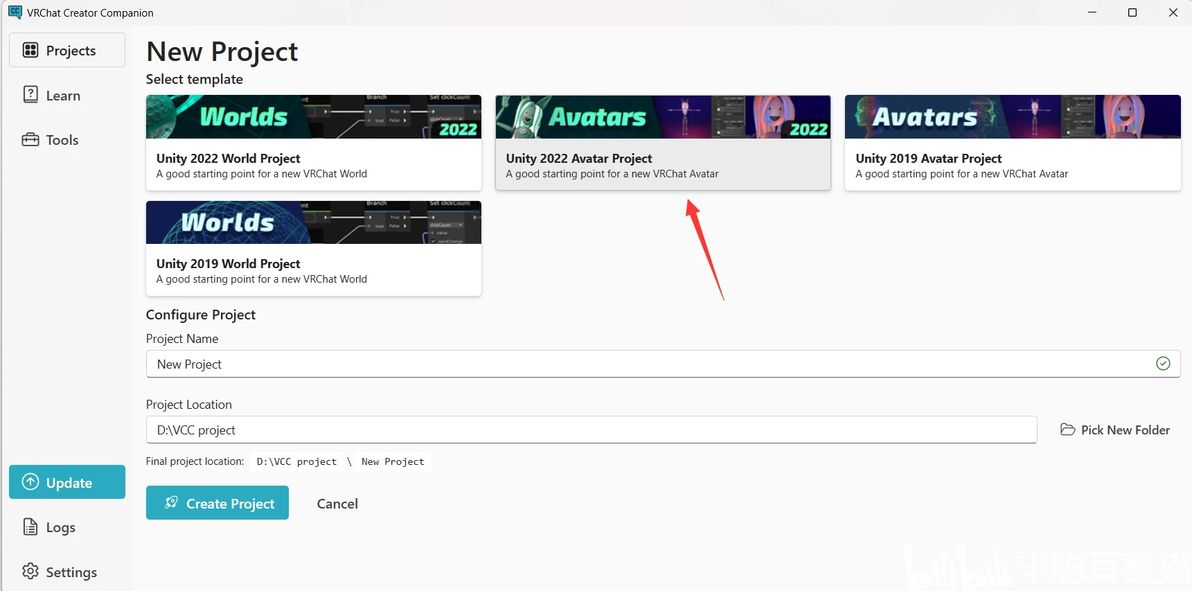
Task: Click the Logs document icon
Action: (30, 527)
